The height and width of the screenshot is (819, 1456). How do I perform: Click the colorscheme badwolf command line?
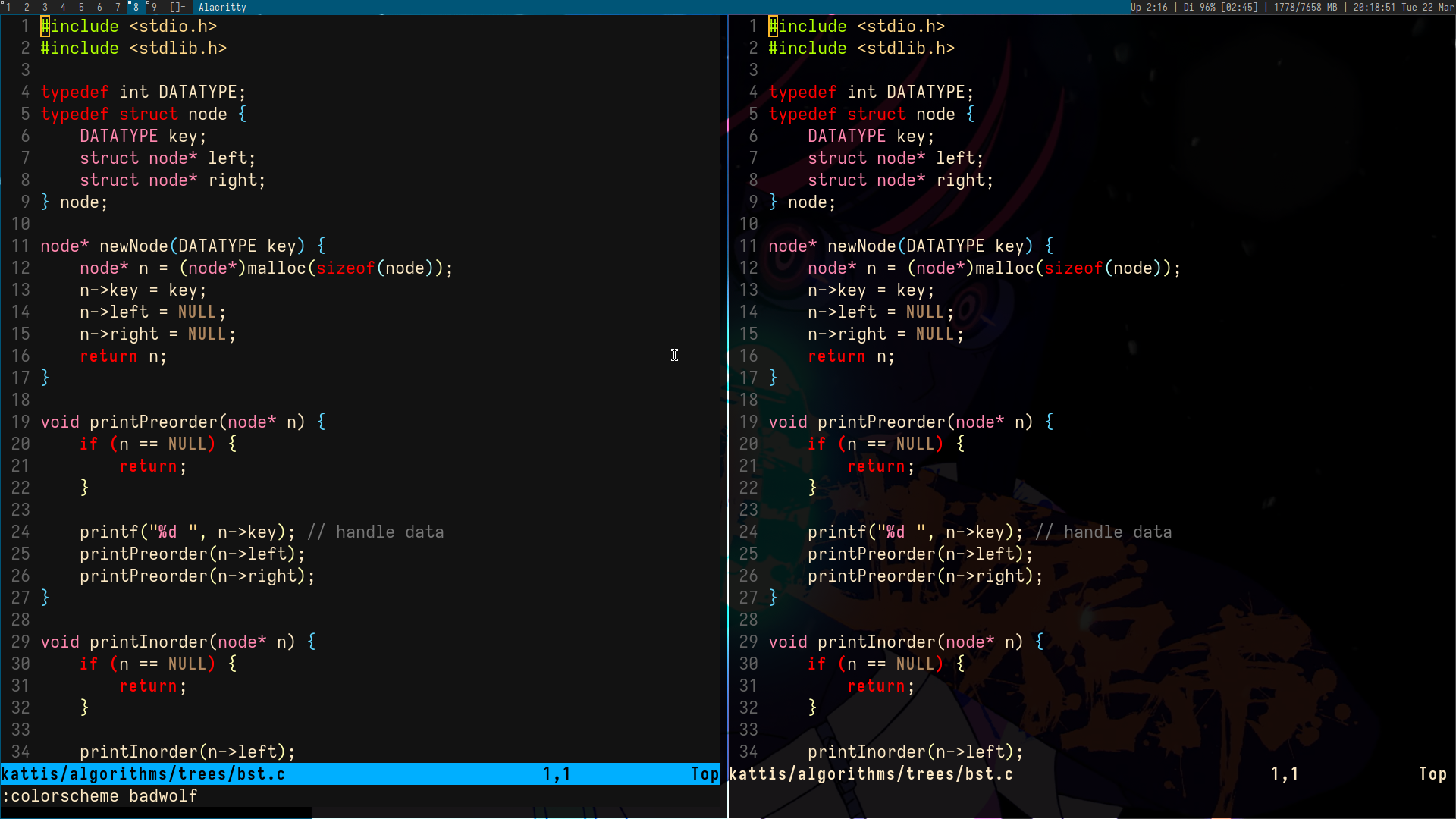[x=99, y=795]
